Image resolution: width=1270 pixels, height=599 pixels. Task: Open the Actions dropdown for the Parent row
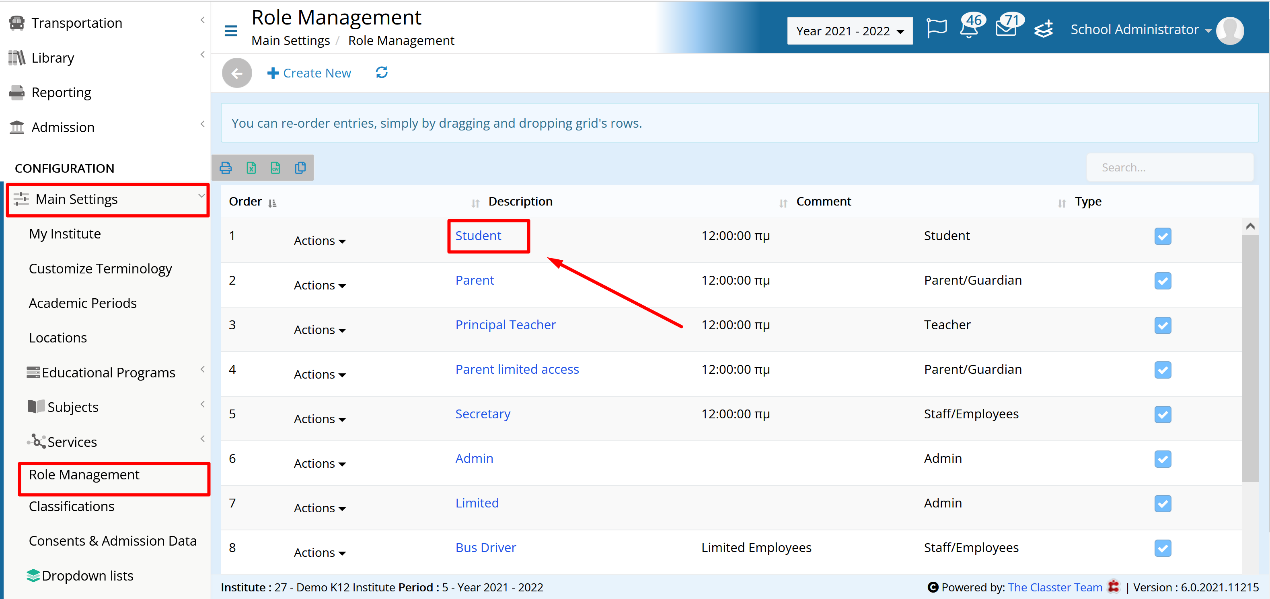pyautogui.click(x=319, y=285)
